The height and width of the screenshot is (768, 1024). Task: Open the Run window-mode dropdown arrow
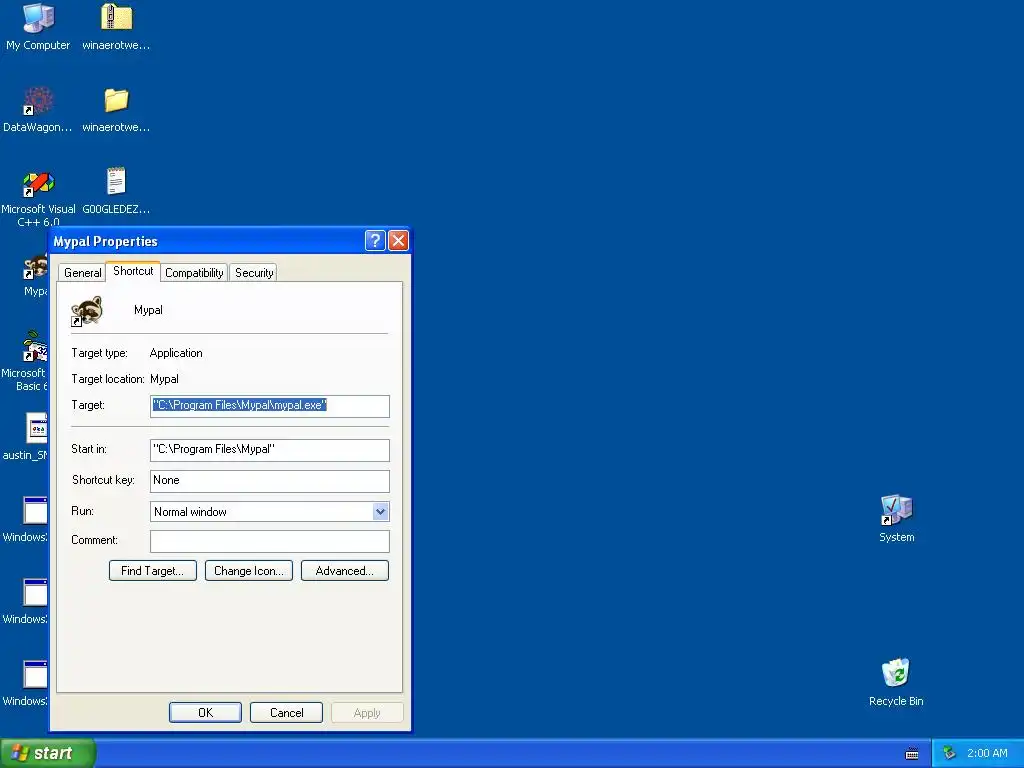[381, 512]
